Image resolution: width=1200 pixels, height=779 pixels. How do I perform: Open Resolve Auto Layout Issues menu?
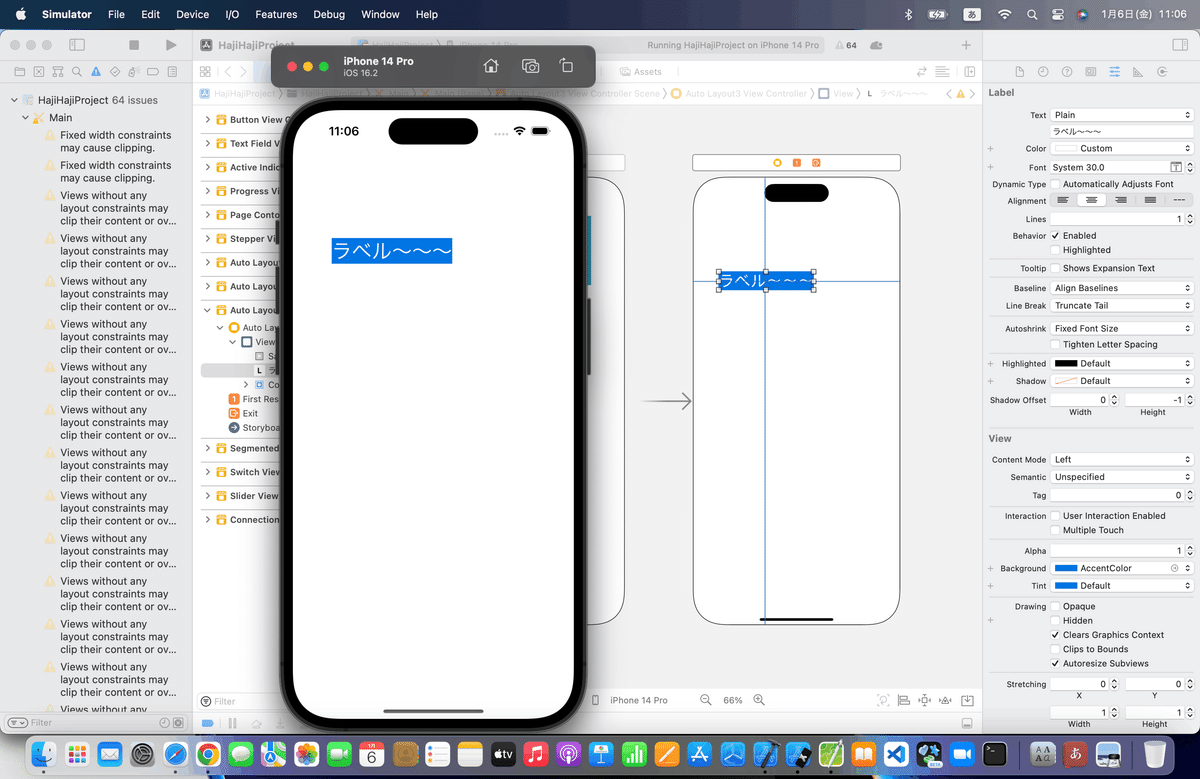click(946, 700)
